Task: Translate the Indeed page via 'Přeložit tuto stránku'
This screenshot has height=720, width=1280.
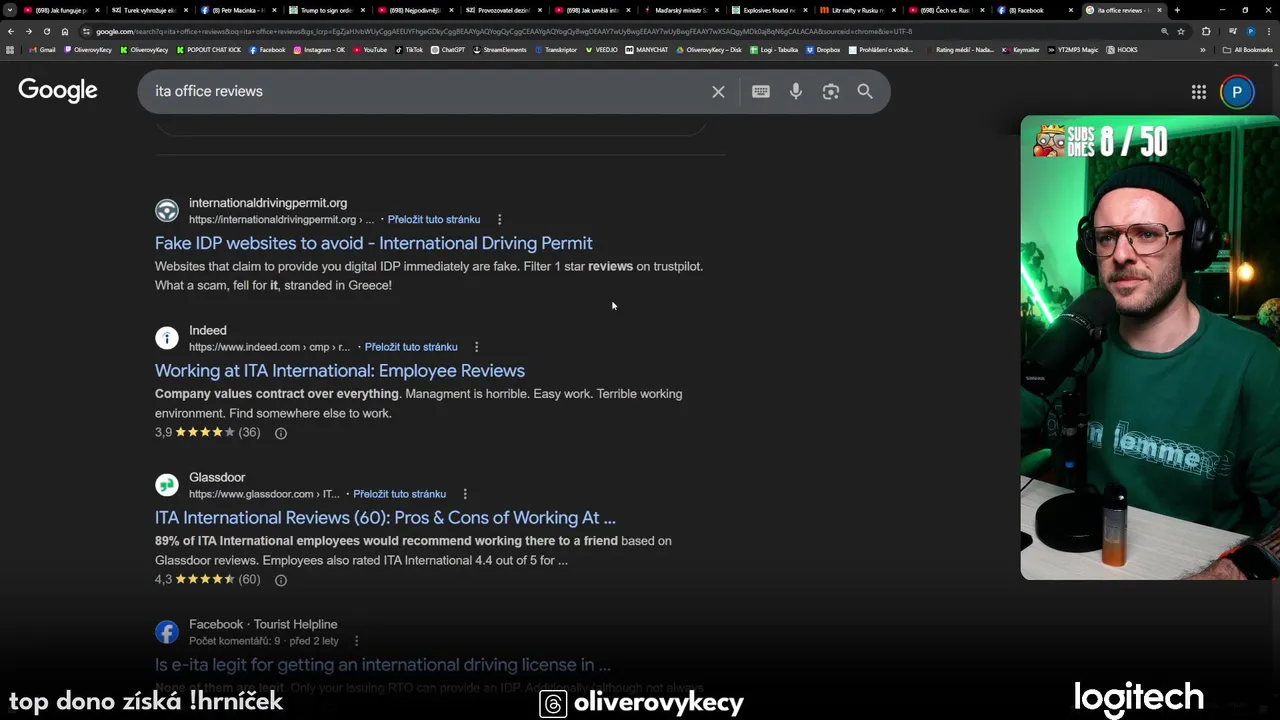Action: click(411, 347)
